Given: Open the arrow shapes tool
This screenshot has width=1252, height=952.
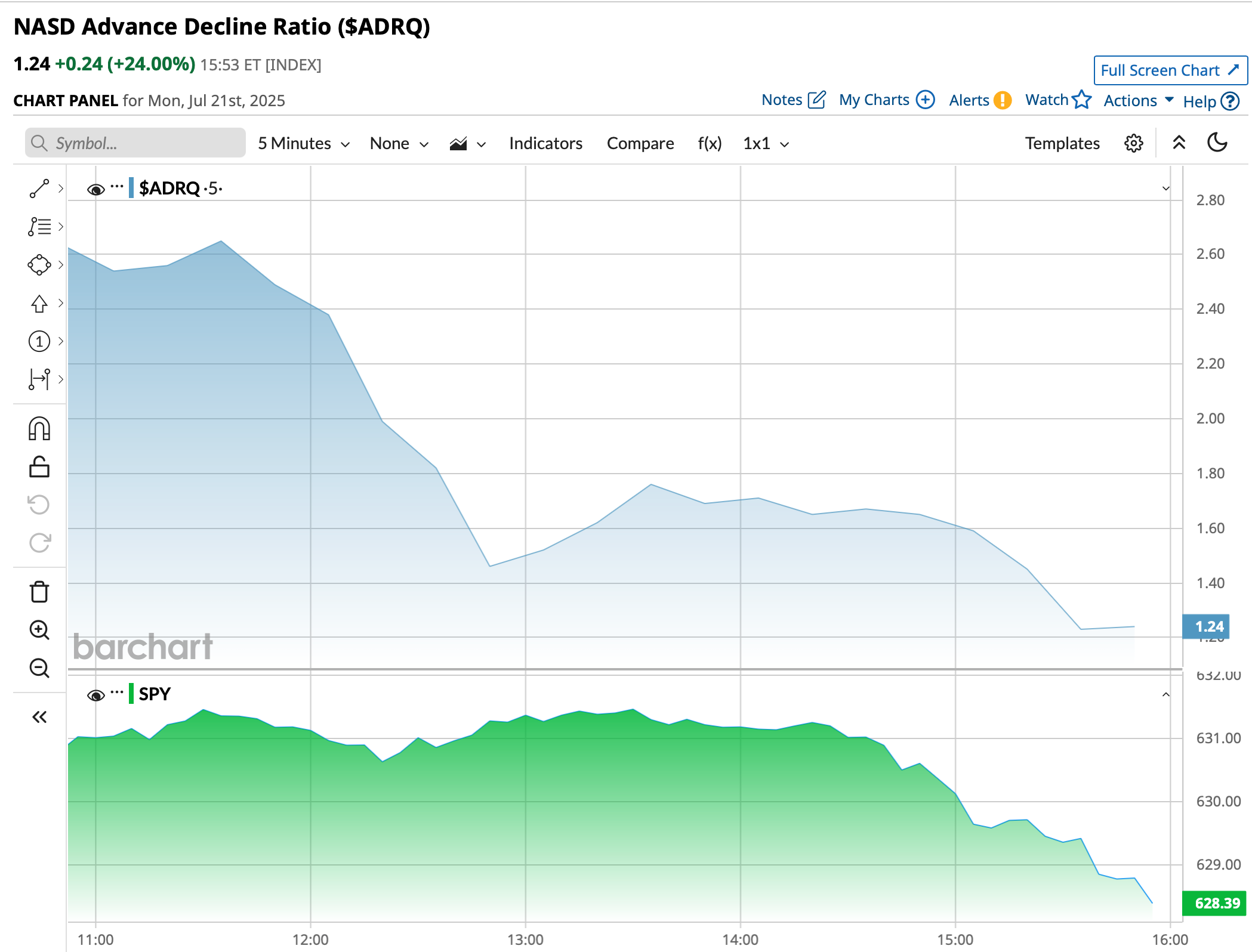Looking at the screenshot, I should pyautogui.click(x=39, y=304).
